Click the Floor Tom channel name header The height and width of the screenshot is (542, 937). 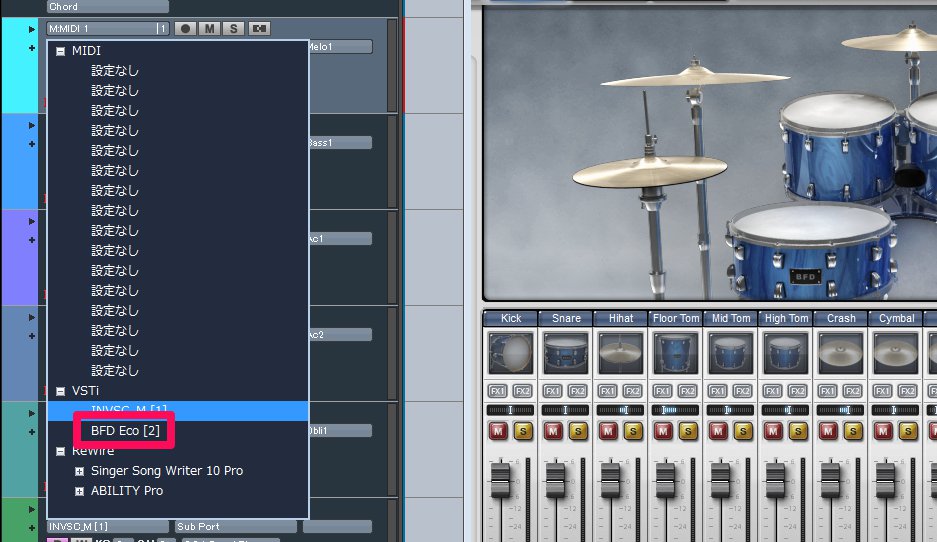click(676, 319)
